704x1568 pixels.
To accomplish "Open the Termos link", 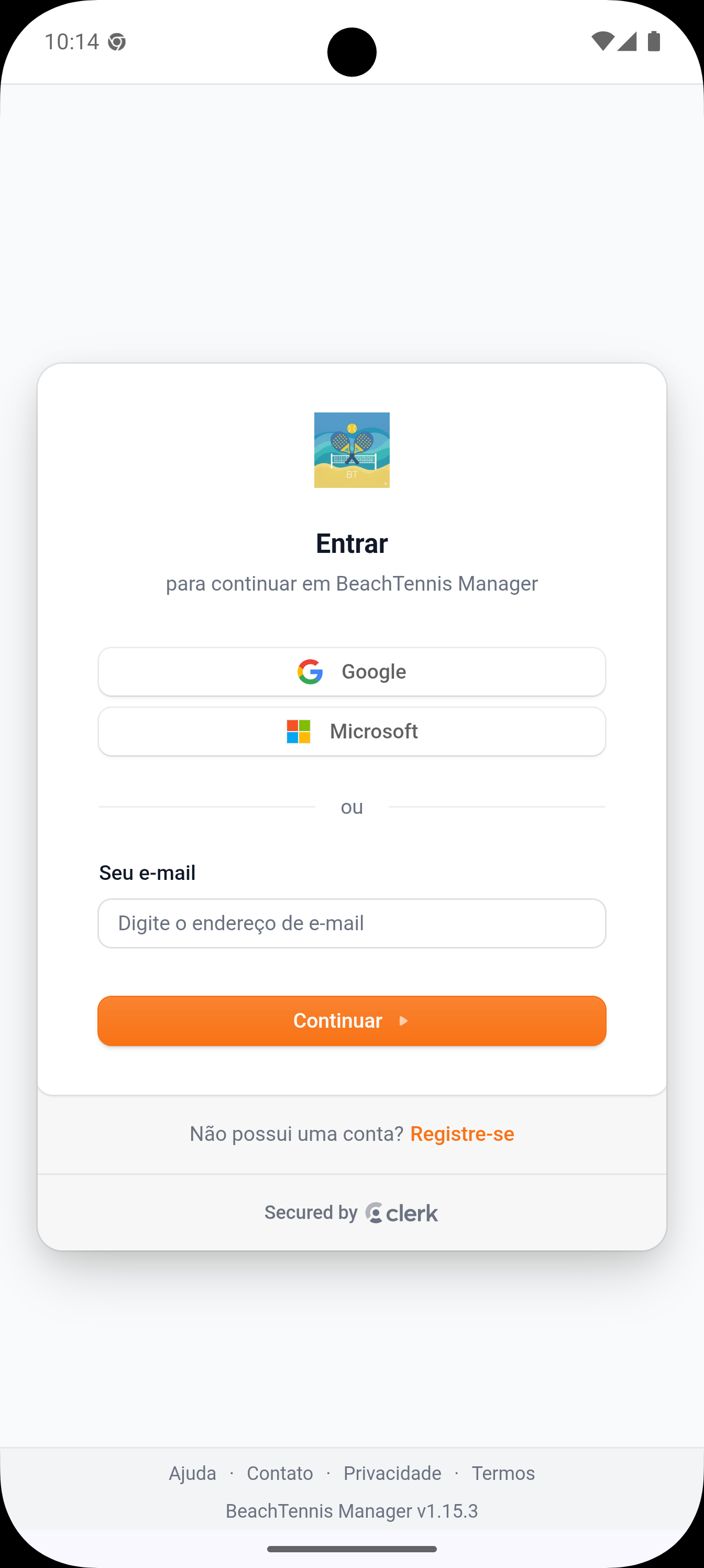I will click(x=503, y=1473).
